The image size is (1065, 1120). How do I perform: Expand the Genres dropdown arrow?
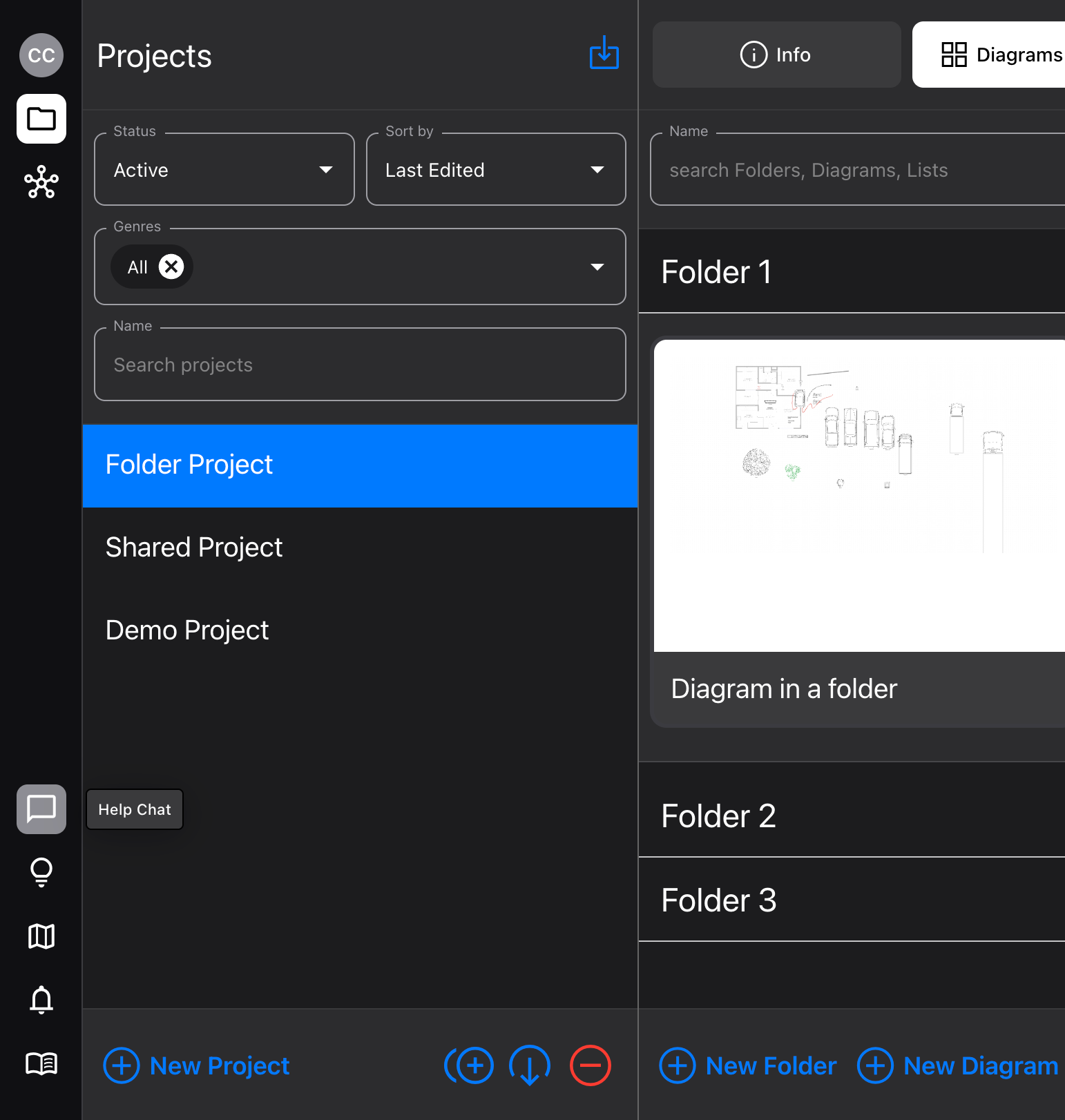pyautogui.click(x=597, y=267)
